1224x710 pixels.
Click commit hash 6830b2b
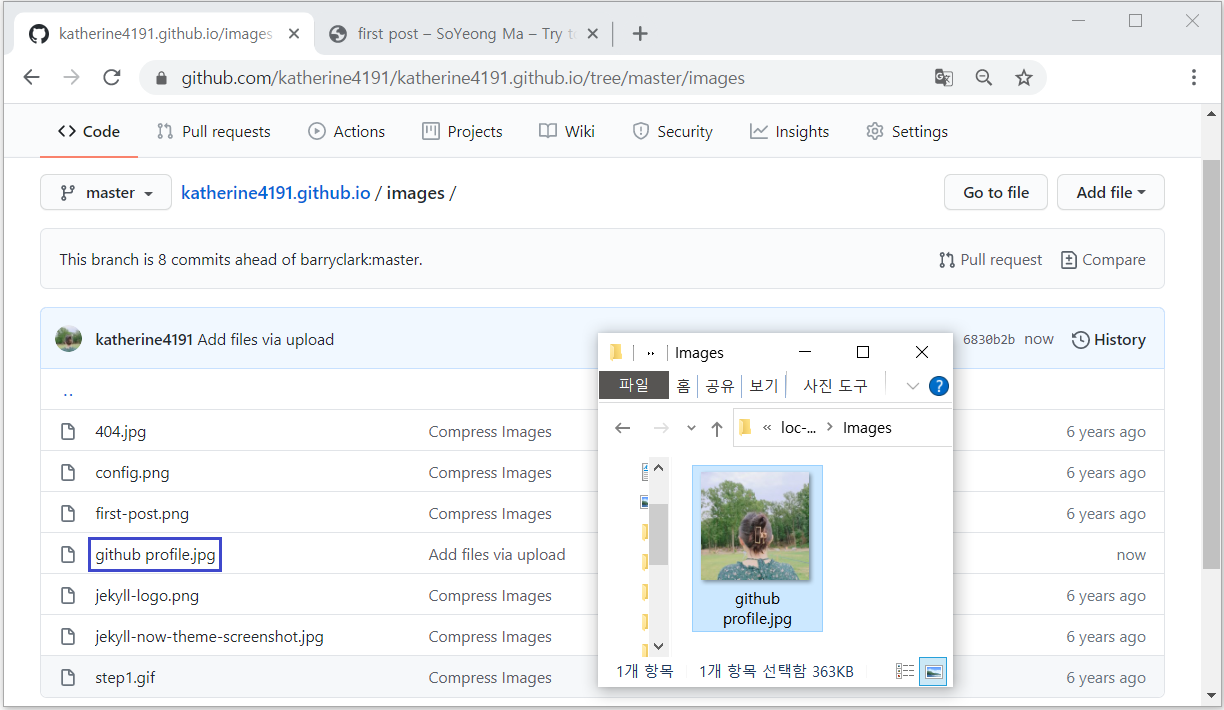(x=989, y=340)
